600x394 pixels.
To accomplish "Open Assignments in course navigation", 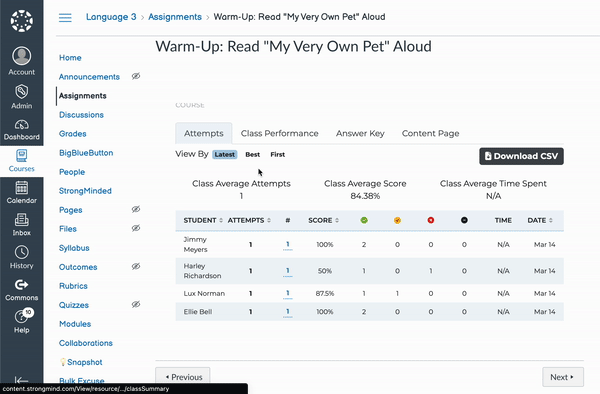I will coord(83,96).
